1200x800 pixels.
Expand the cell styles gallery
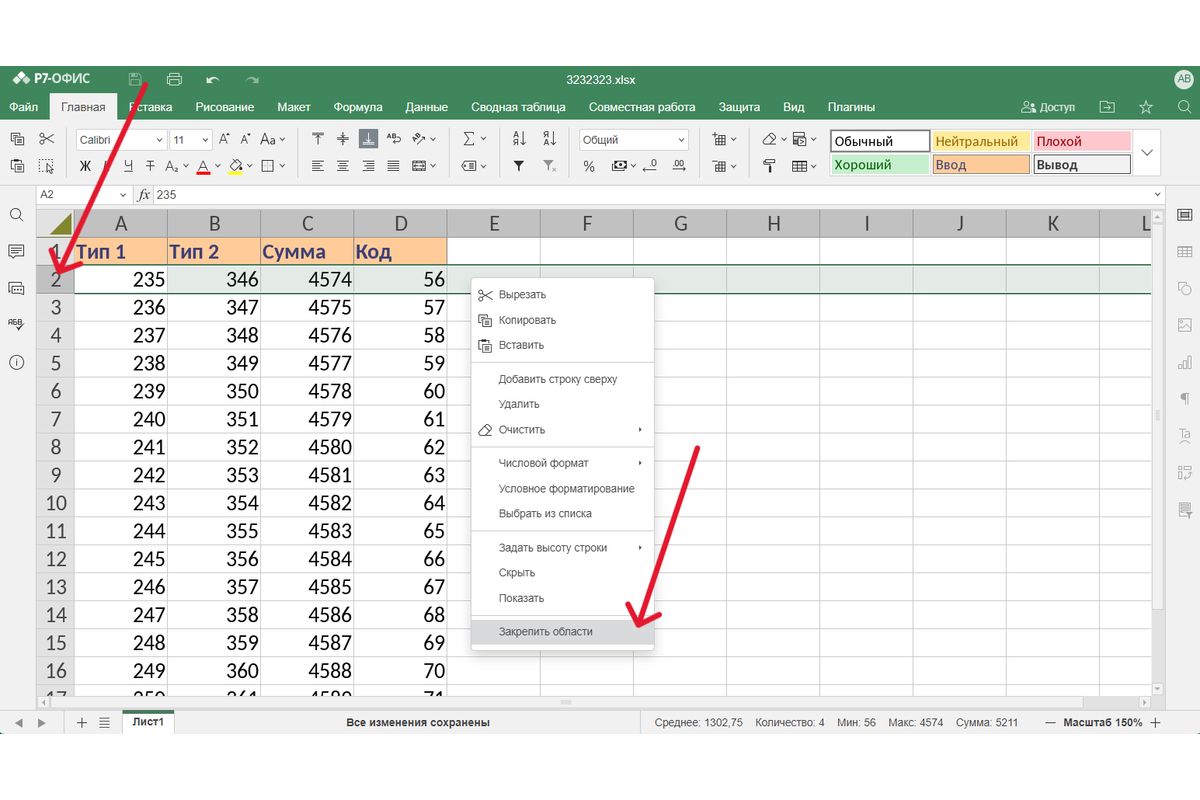pyautogui.click(x=1147, y=153)
